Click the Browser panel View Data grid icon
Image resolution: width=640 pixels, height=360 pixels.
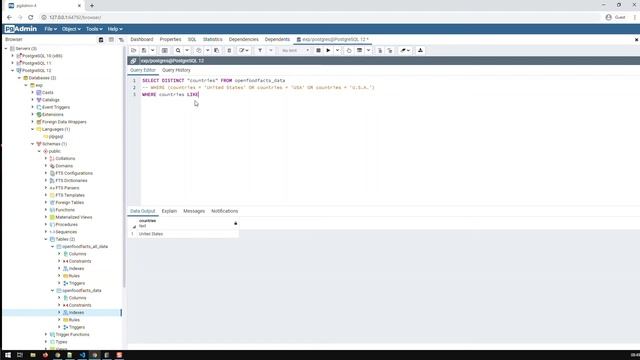click(x=111, y=40)
